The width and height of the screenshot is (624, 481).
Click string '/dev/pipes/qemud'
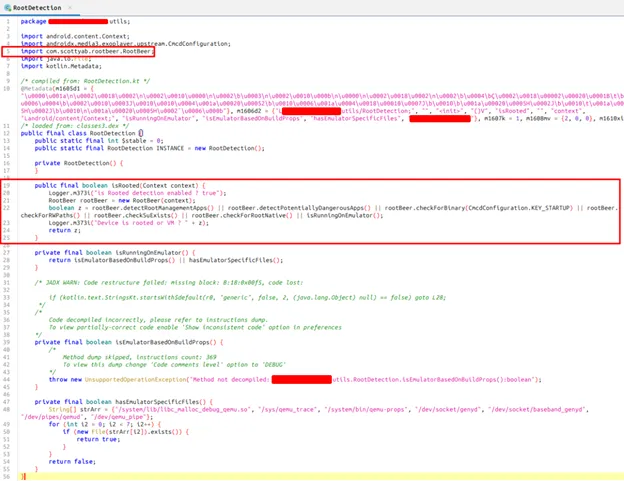tap(53, 417)
